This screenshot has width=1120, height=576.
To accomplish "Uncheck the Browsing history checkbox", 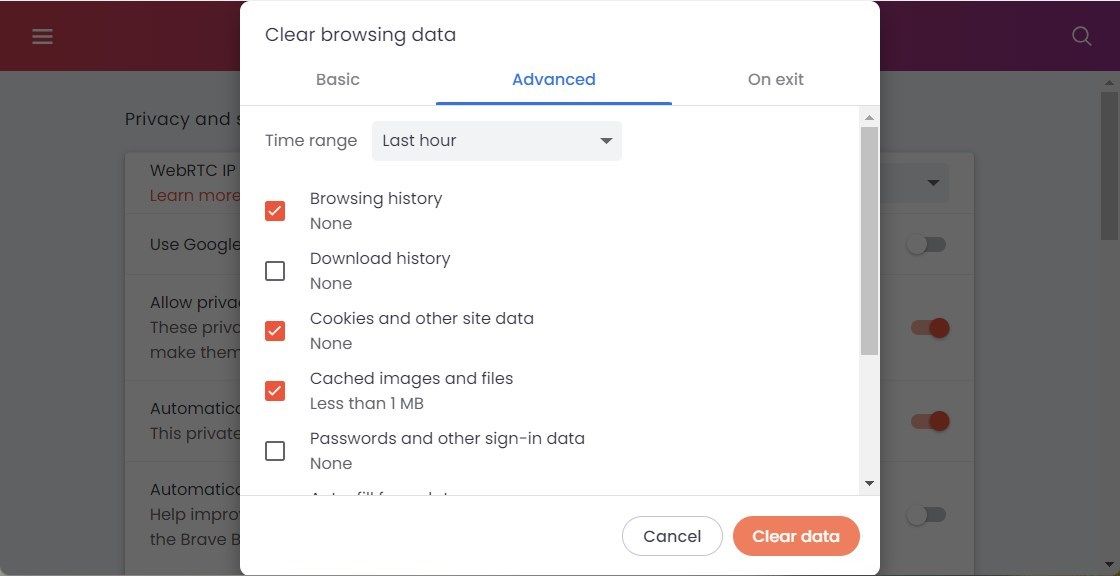I will [x=275, y=211].
